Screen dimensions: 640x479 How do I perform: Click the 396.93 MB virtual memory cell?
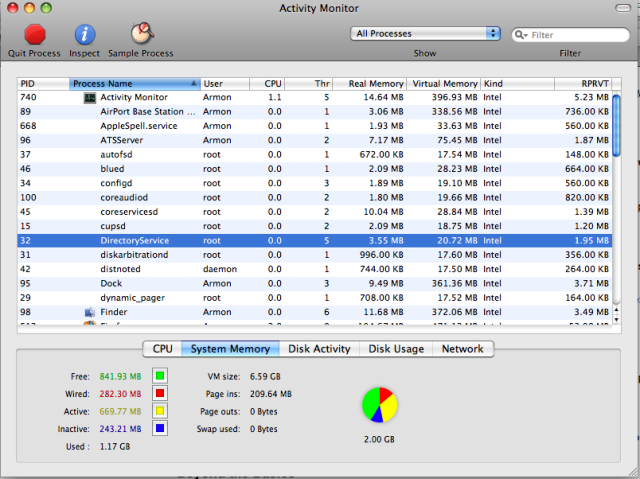click(x=454, y=98)
